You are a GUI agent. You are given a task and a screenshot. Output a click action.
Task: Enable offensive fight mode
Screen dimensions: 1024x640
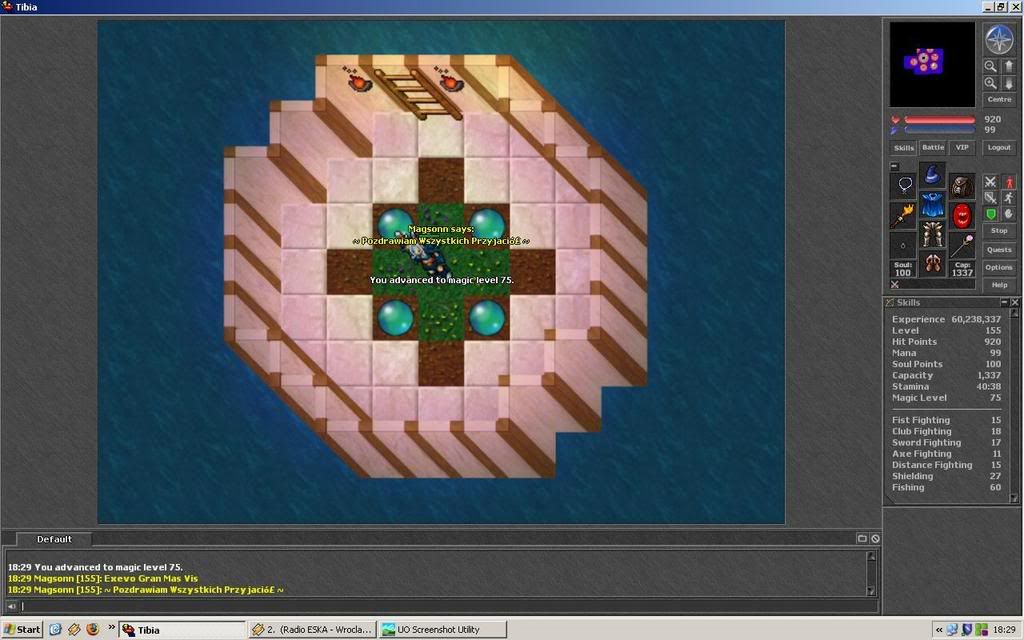click(x=991, y=182)
